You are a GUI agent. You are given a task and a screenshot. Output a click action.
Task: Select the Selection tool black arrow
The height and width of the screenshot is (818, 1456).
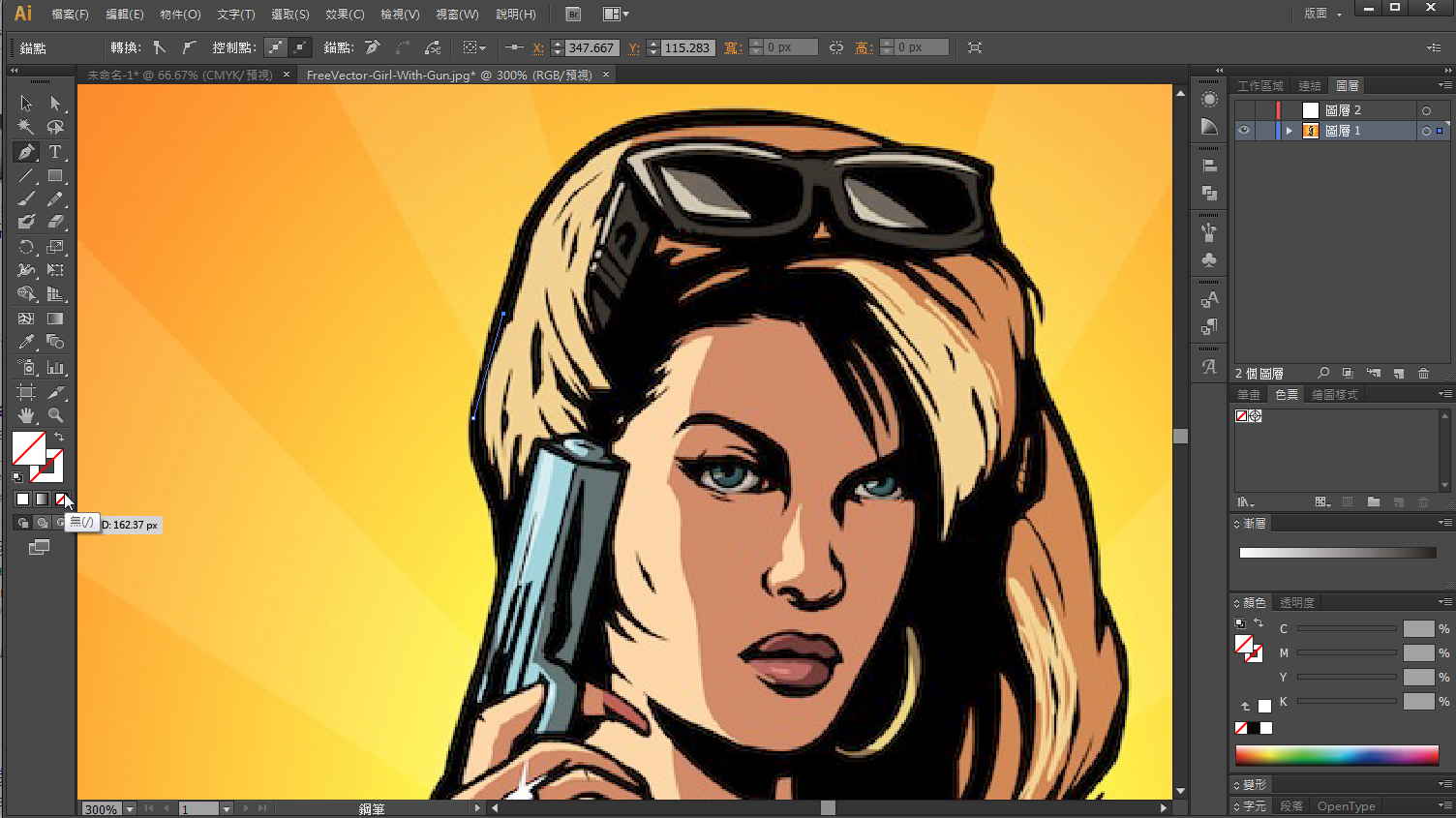pos(26,104)
